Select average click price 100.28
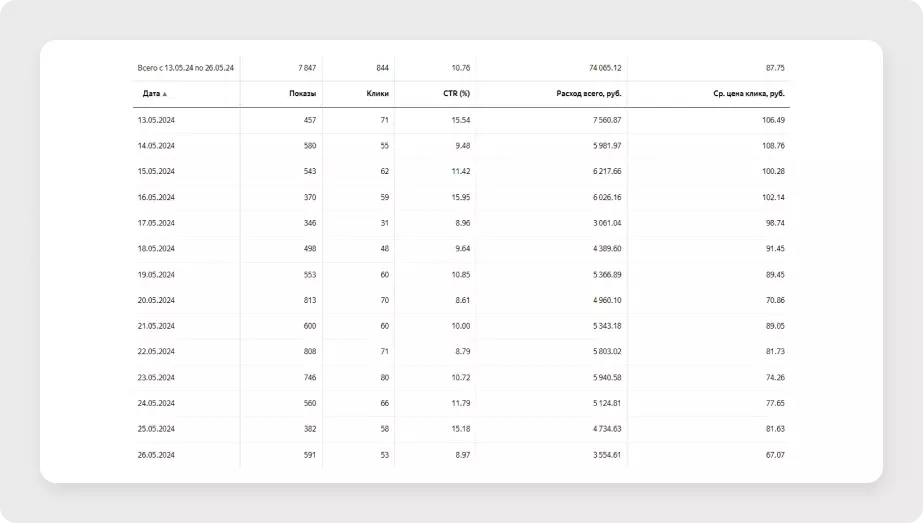 pyautogui.click(x=773, y=171)
